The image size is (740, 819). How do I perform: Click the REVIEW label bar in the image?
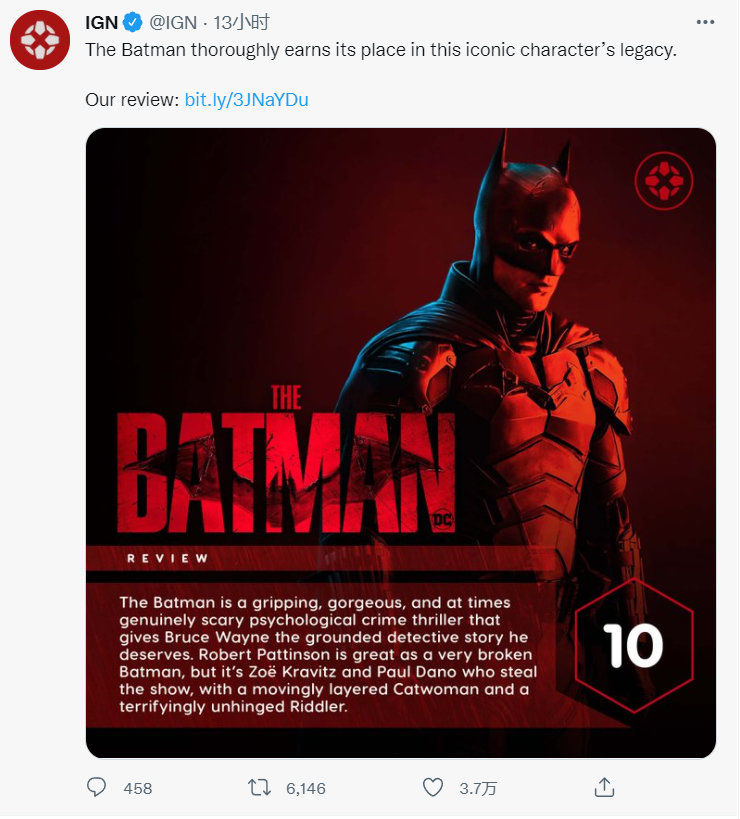pos(323,558)
